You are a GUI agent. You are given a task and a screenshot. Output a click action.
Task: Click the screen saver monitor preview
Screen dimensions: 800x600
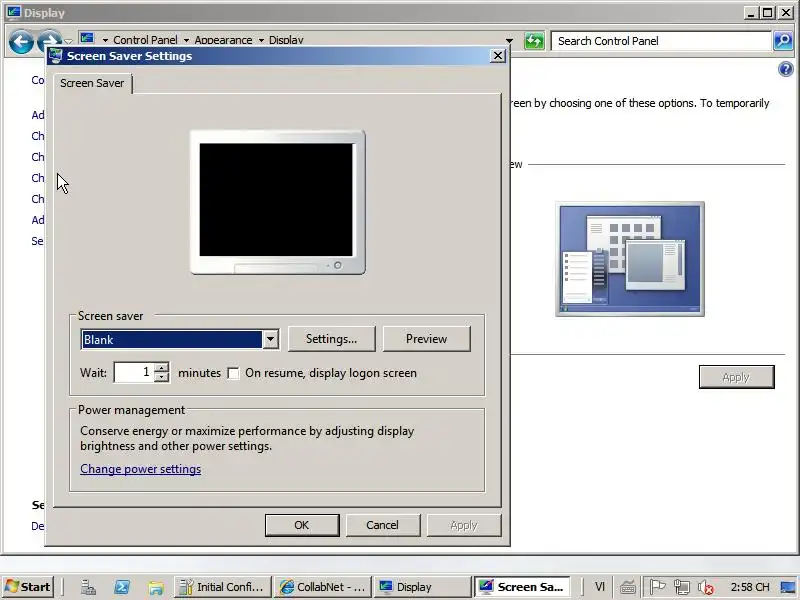278,202
